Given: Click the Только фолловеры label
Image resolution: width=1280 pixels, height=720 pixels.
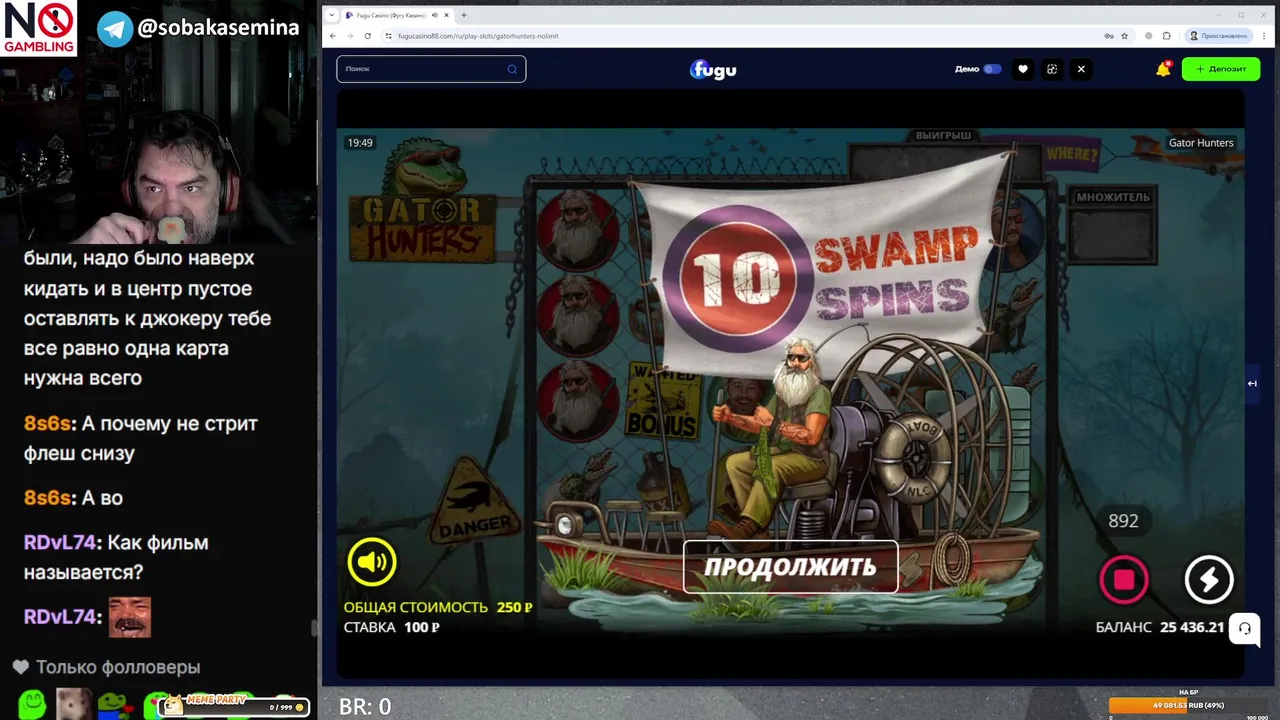Looking at the screenshot, I should (118, 667).
